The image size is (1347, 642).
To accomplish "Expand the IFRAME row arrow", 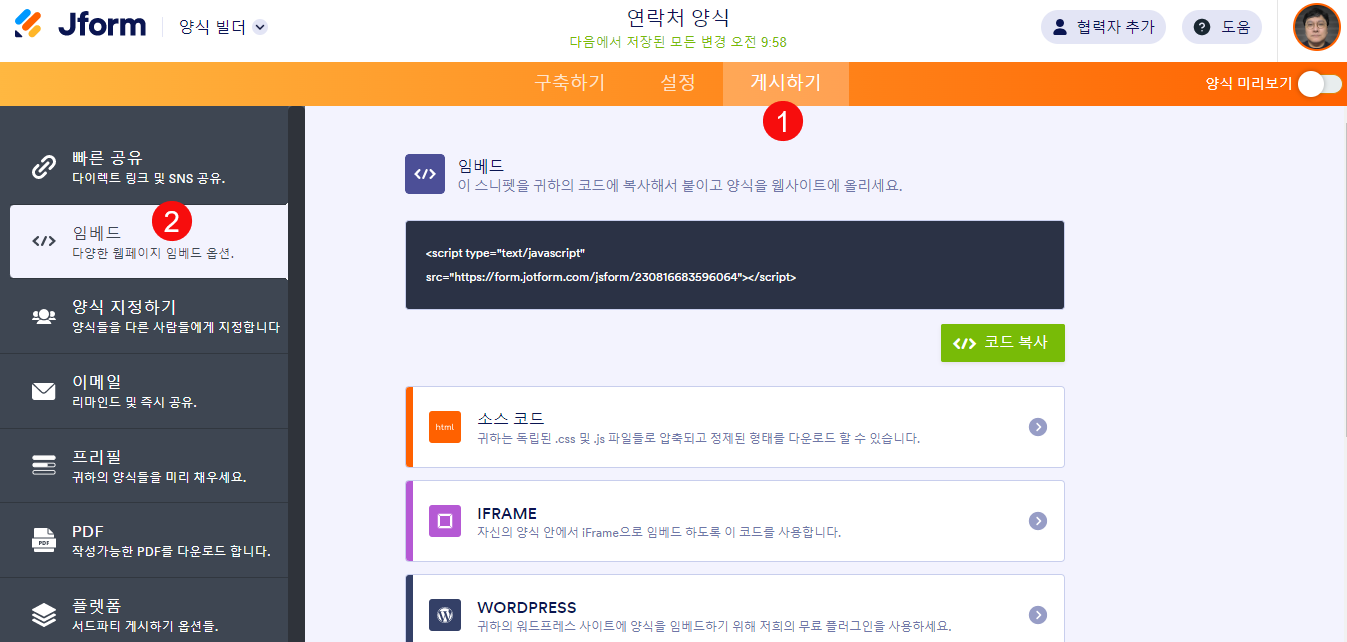I will pyautogui.click(x=1038, y=521).
